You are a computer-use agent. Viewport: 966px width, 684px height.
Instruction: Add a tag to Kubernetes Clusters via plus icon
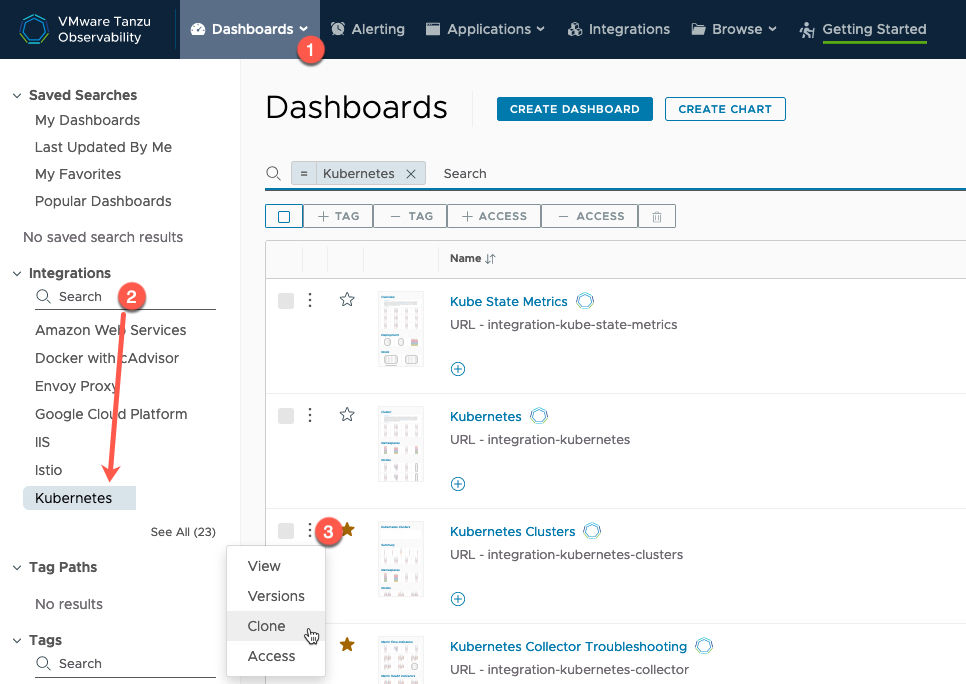(458, 599)
